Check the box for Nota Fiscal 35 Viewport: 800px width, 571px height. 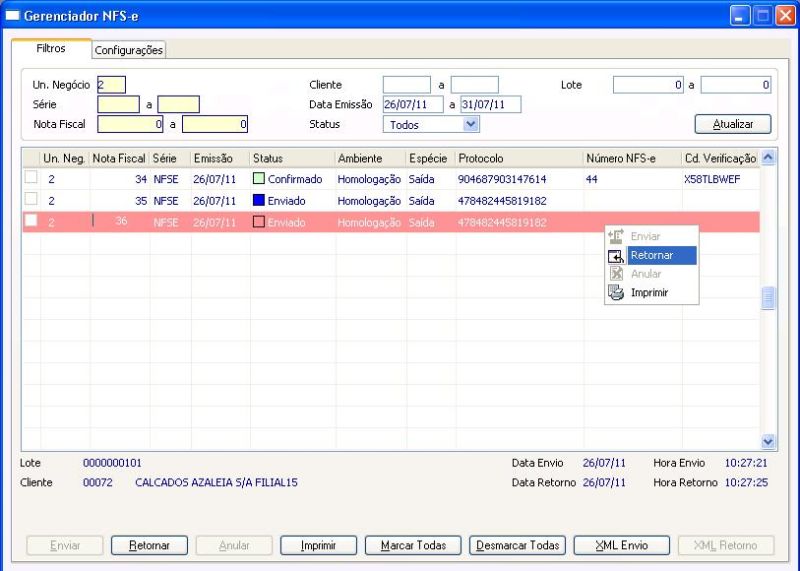point(31,198)
